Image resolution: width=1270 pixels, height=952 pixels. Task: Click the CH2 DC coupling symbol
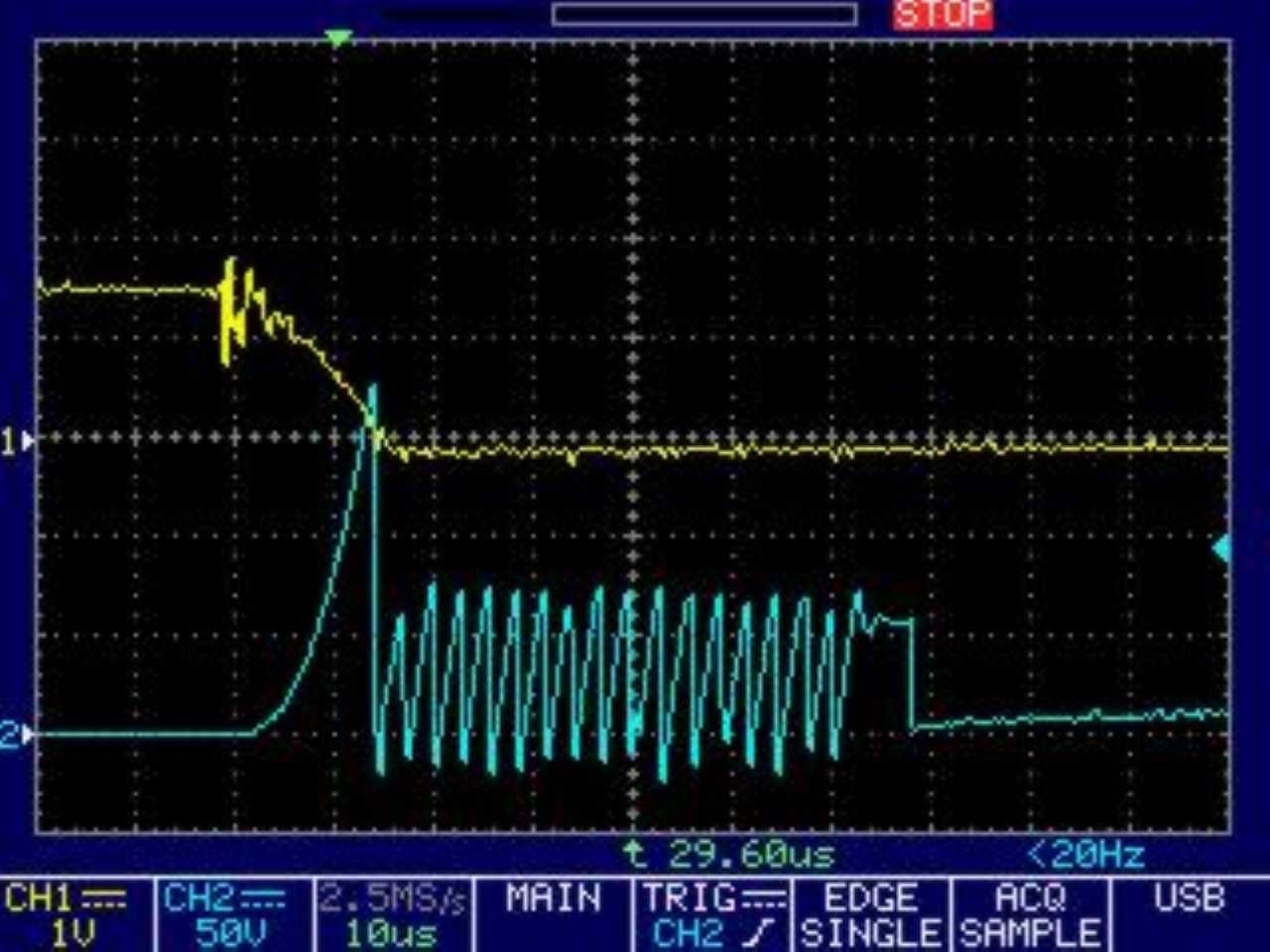click(262, 899)
